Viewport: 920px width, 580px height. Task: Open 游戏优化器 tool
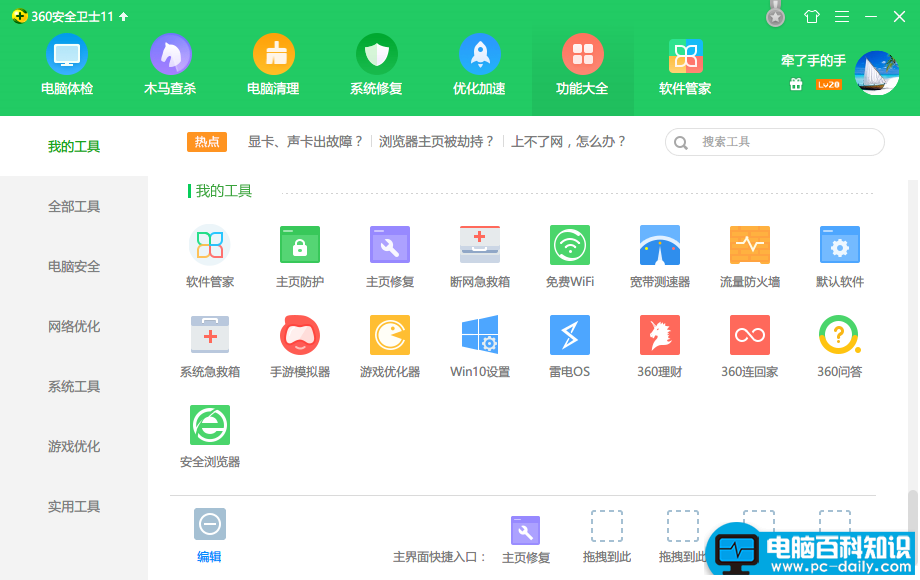[390, 346]
